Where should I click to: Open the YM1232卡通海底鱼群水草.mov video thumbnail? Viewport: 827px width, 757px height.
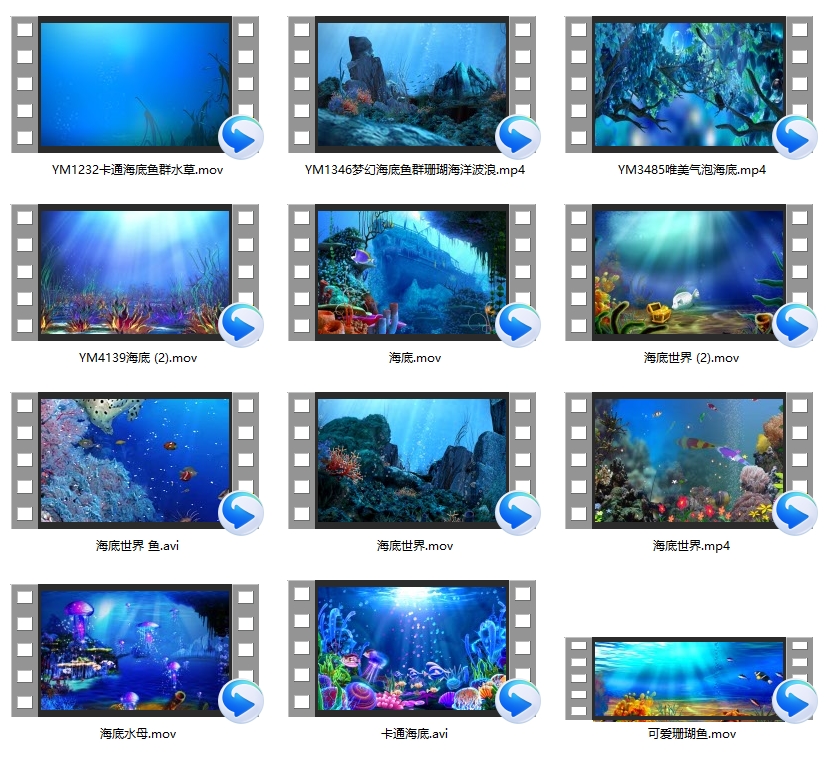(135, 84)
